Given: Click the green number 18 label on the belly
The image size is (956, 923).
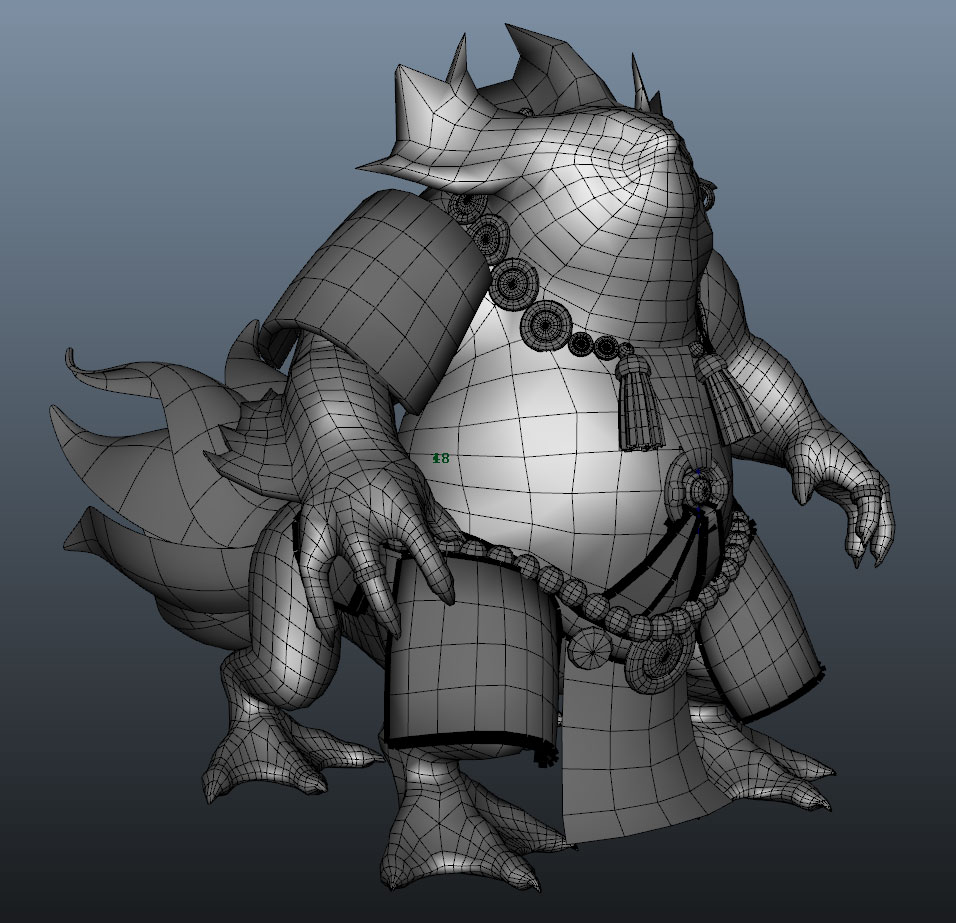Looking at the screenshot, I should point(441,458).
